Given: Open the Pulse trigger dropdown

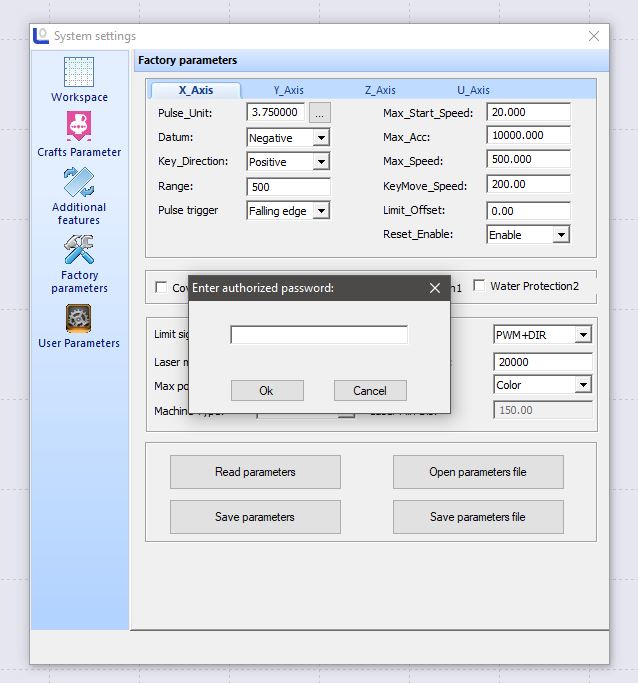Looking at the screenshot, I should pyautogui.click(x=320, y=211).
